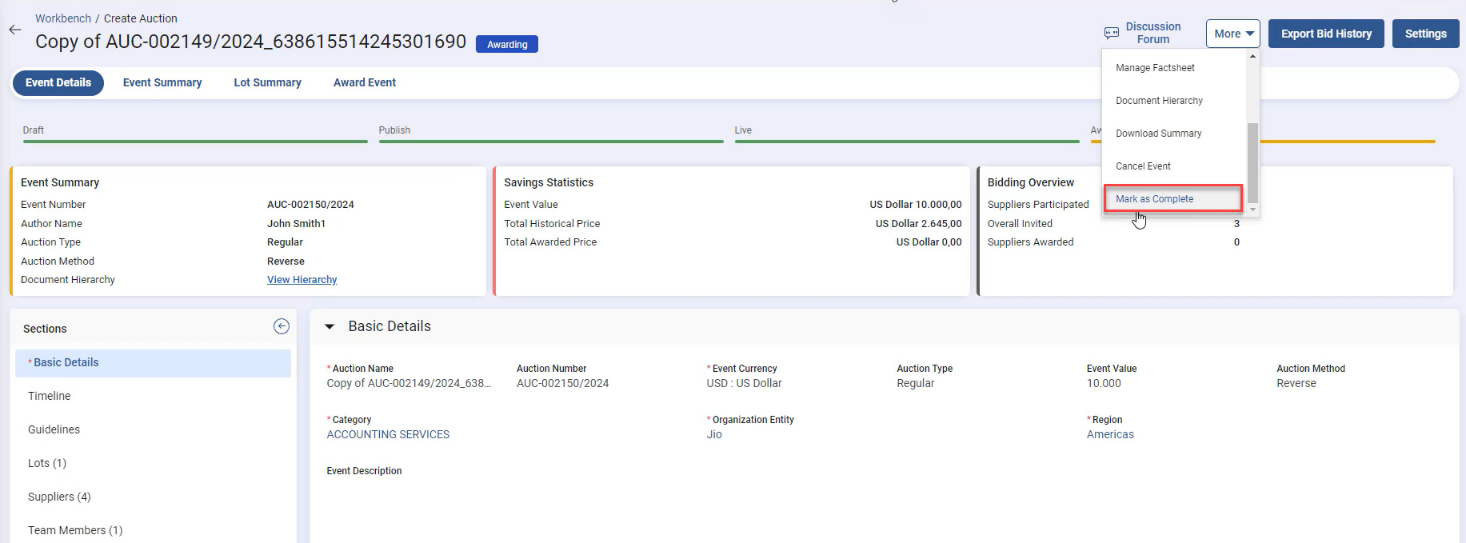Select Timeline in the Sections list
Image resolution: width=1466 pixels, height=543 pixels.
[49, 396]
